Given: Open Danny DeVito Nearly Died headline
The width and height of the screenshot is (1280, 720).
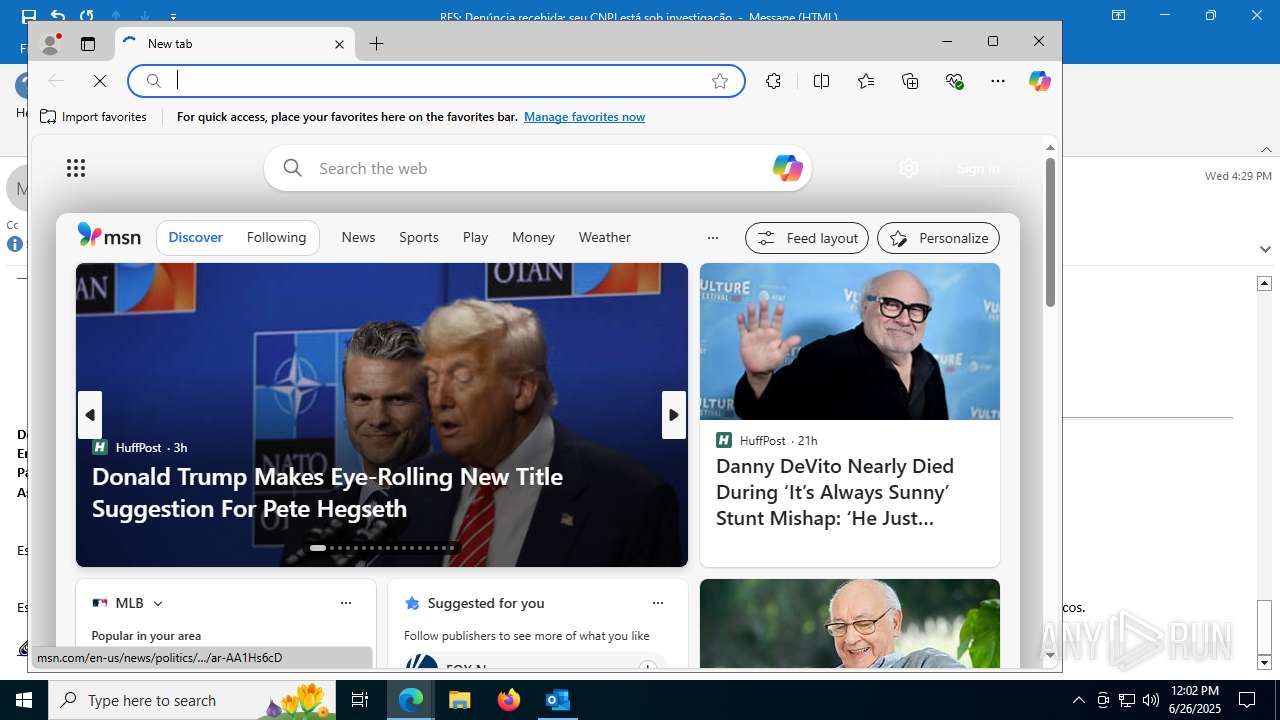Looking at the screenshot, I should (835, 492).
